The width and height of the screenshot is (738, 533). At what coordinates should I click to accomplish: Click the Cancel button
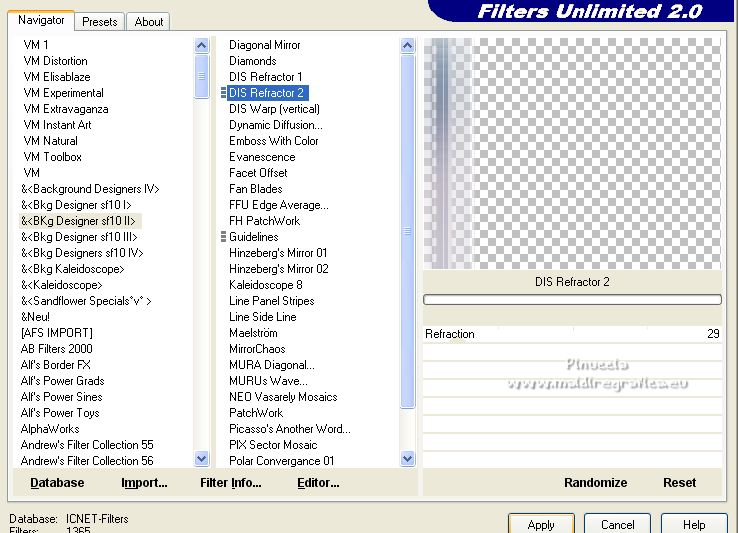[x=618, y=525]
